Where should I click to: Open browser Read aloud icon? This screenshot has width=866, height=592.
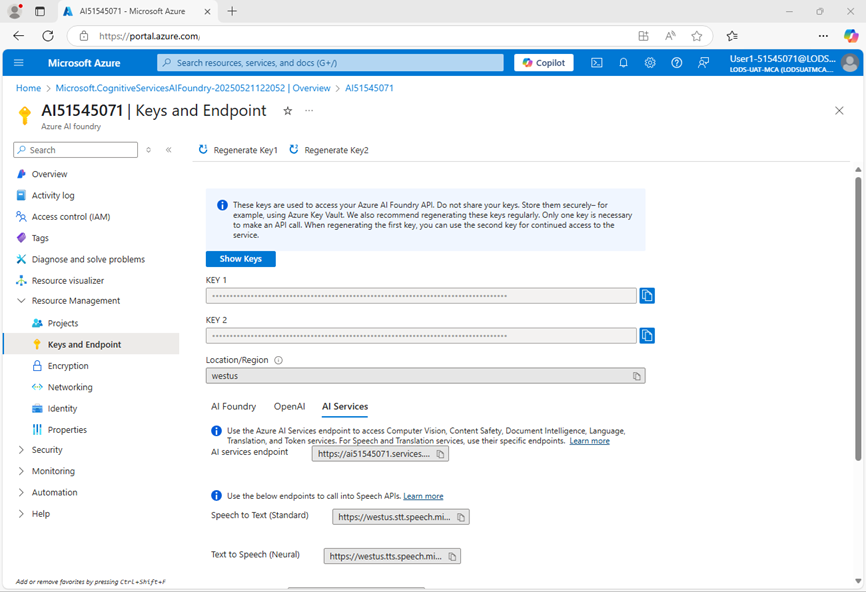pos(670,36)
